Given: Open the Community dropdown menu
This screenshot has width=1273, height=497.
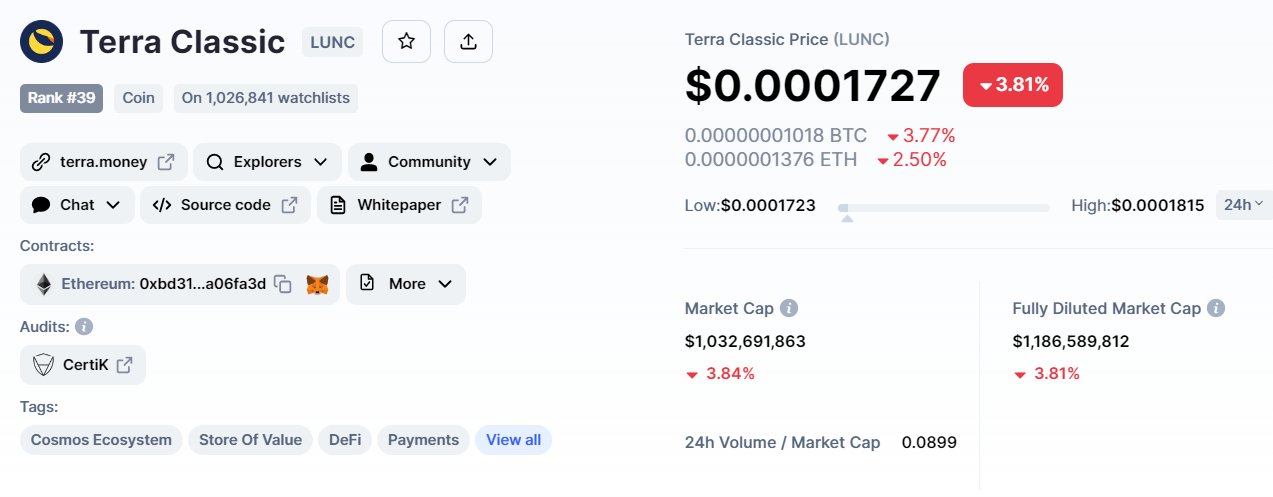Looking at the screenshot, I should point(429,162).
